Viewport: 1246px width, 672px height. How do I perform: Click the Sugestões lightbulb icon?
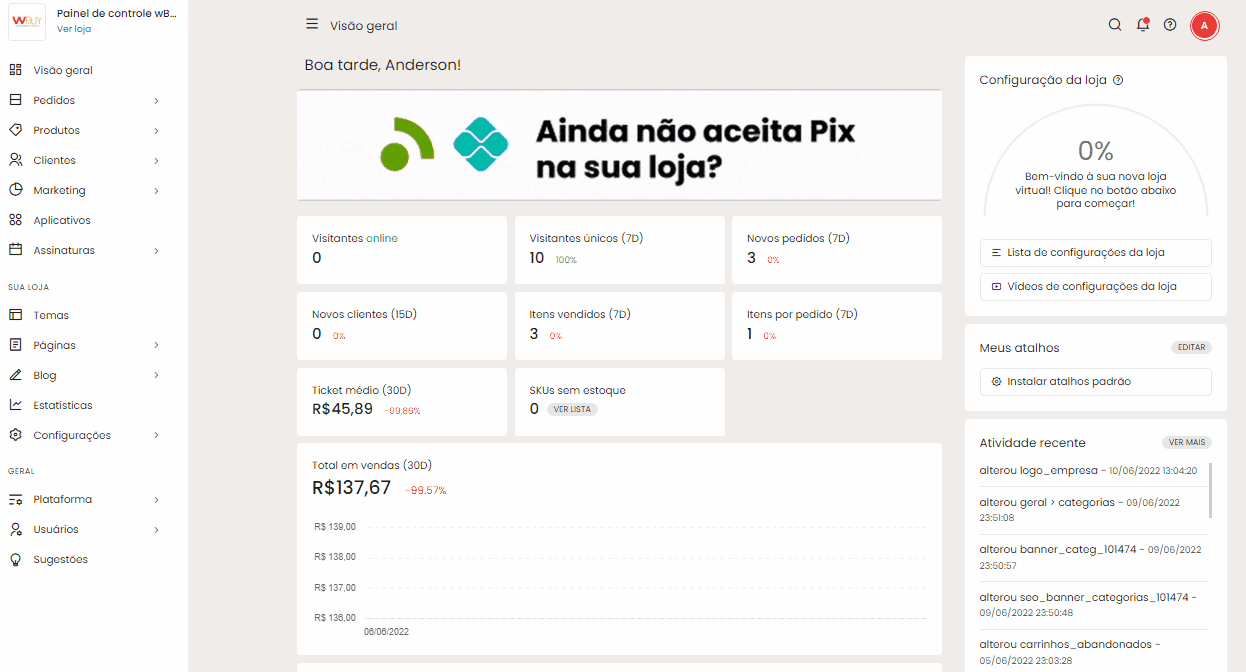(16, 559)
